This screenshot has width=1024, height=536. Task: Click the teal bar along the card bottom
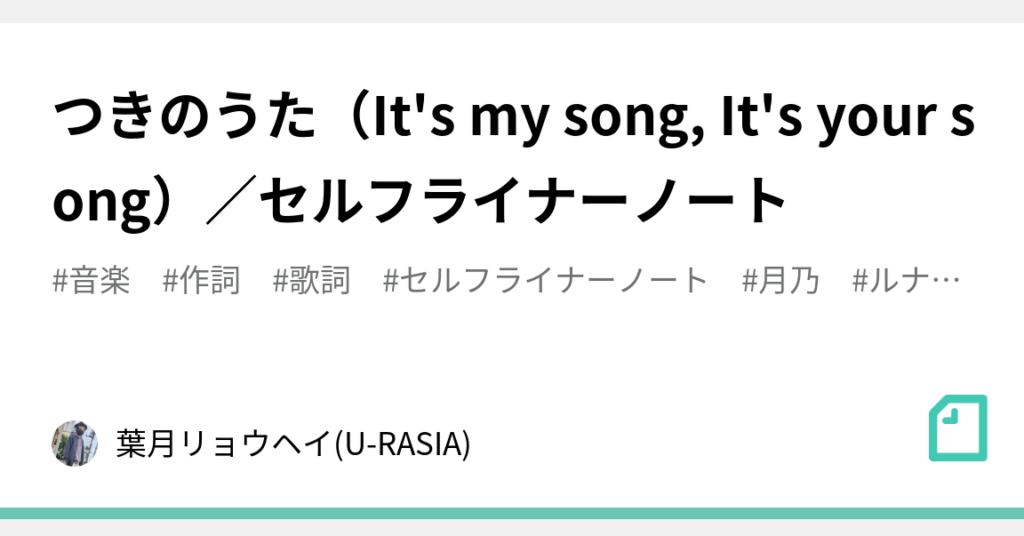click(512, 513)
